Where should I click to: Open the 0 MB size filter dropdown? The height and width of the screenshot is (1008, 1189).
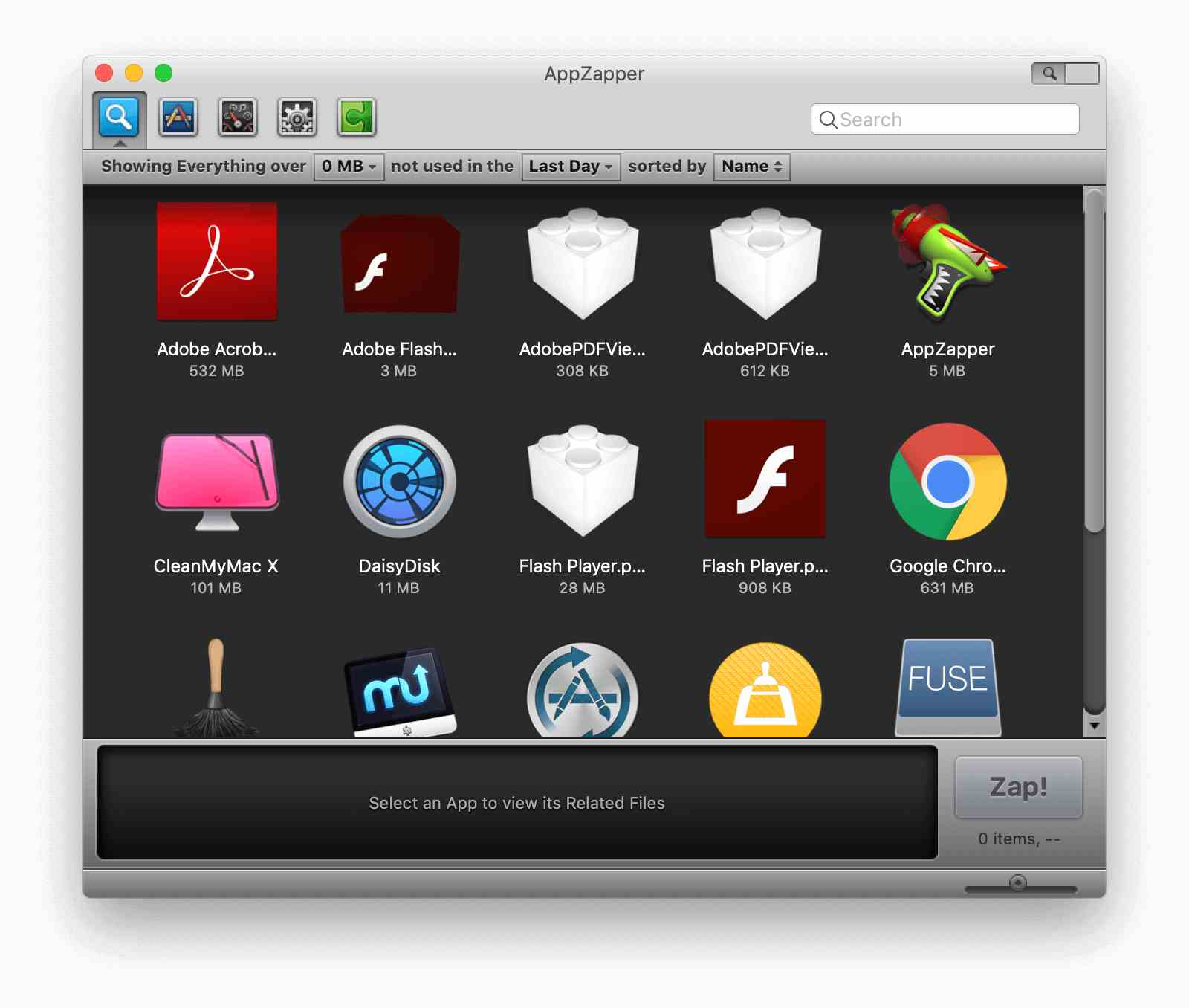click(349, 167)
